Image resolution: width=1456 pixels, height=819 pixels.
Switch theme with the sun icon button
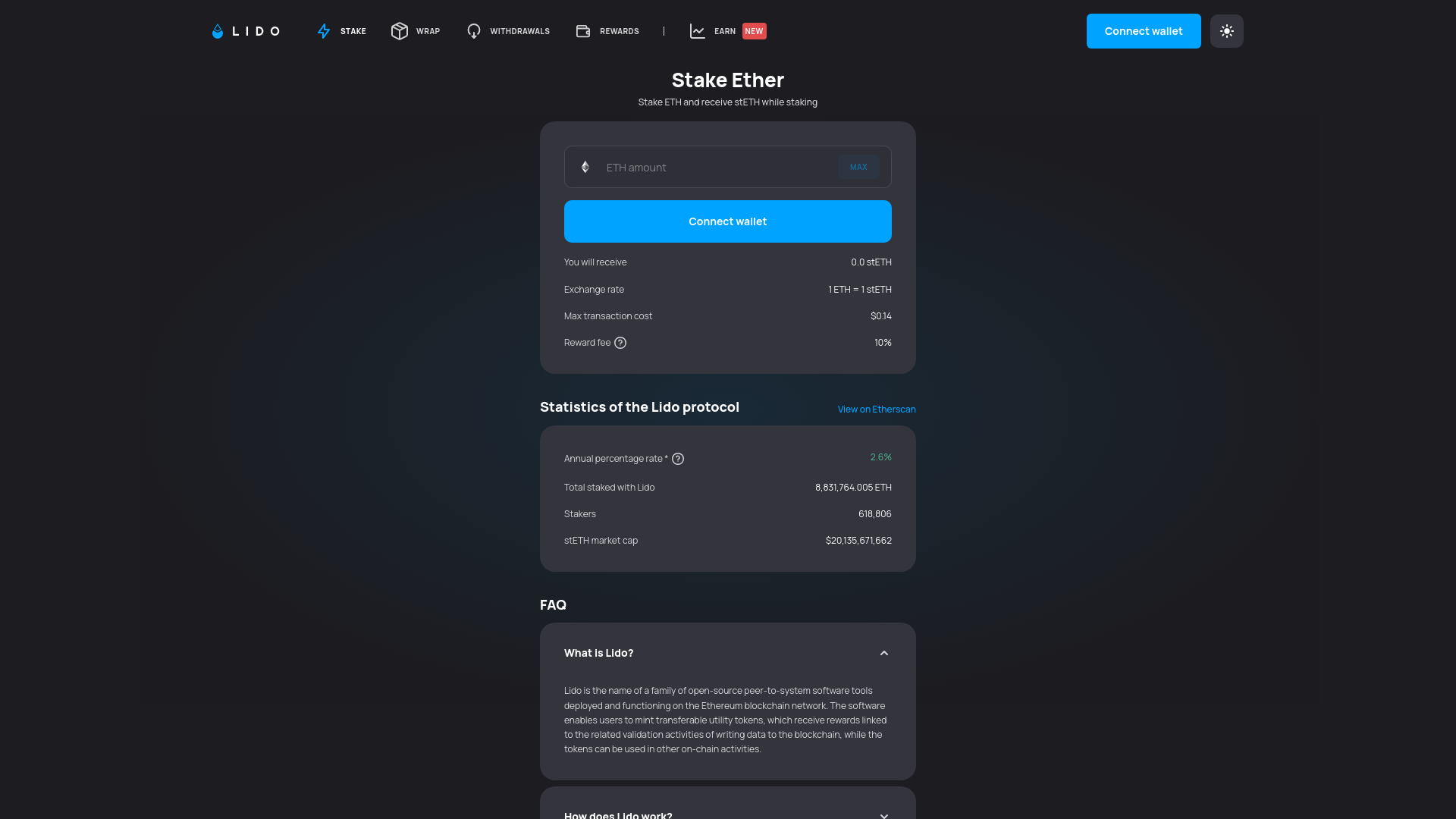click(x=1227, y=31)
